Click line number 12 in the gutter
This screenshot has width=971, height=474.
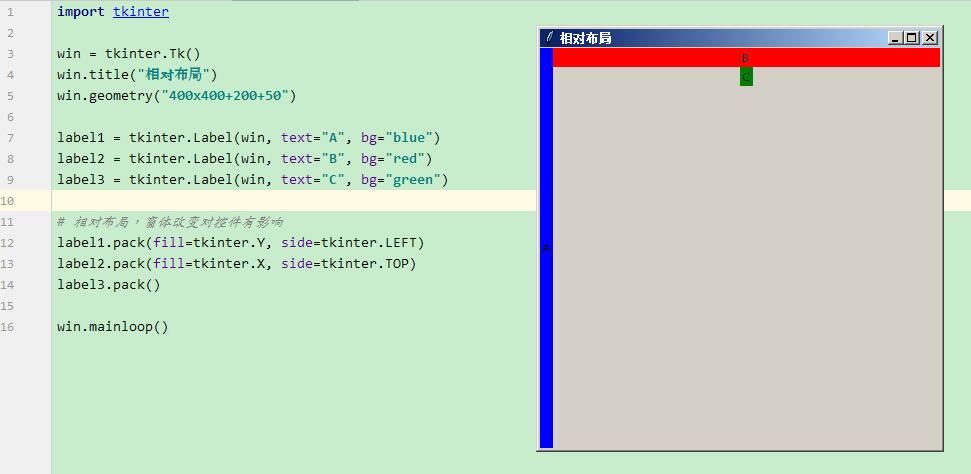coord(7,243)
